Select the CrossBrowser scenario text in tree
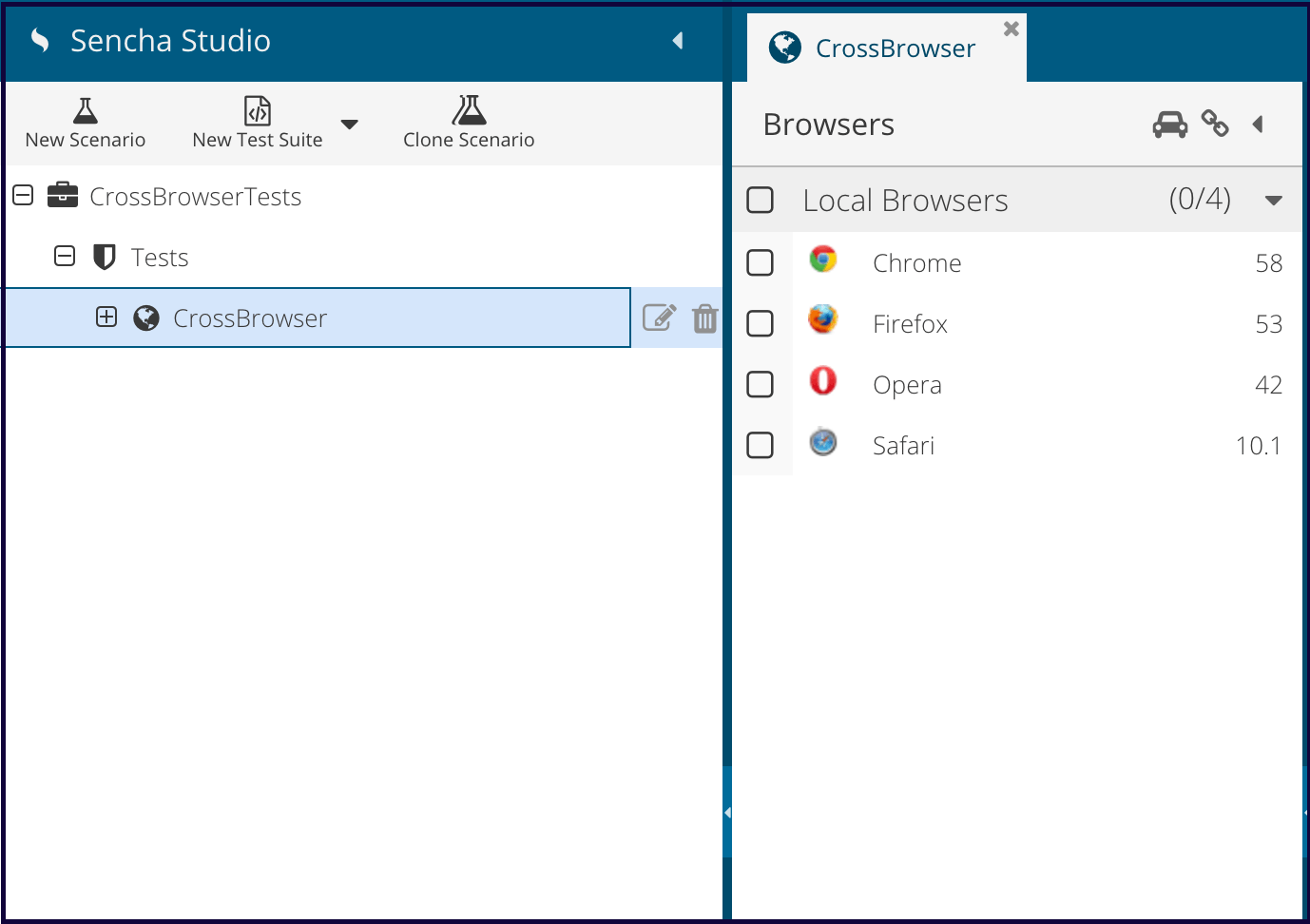 pyautogui.click(x=250, y=318)
